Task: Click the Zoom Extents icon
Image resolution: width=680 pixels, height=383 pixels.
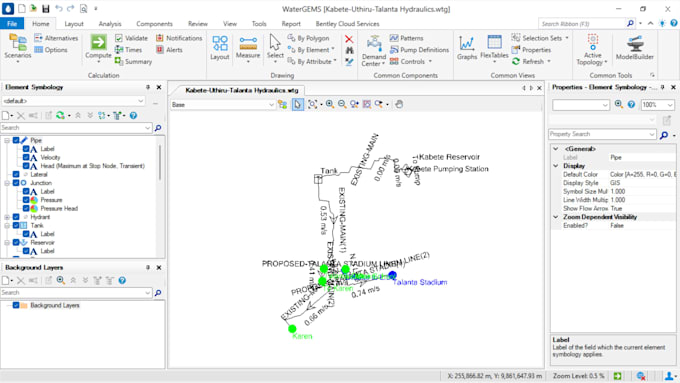Action: pos(312,104)
